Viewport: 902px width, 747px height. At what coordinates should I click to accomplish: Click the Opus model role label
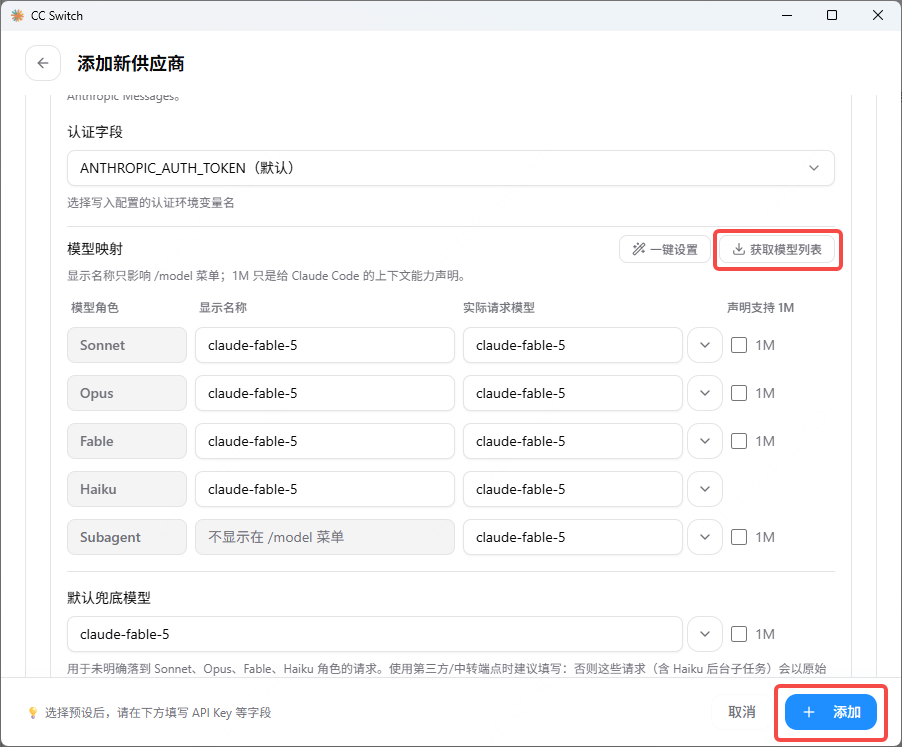coord(127,393)
